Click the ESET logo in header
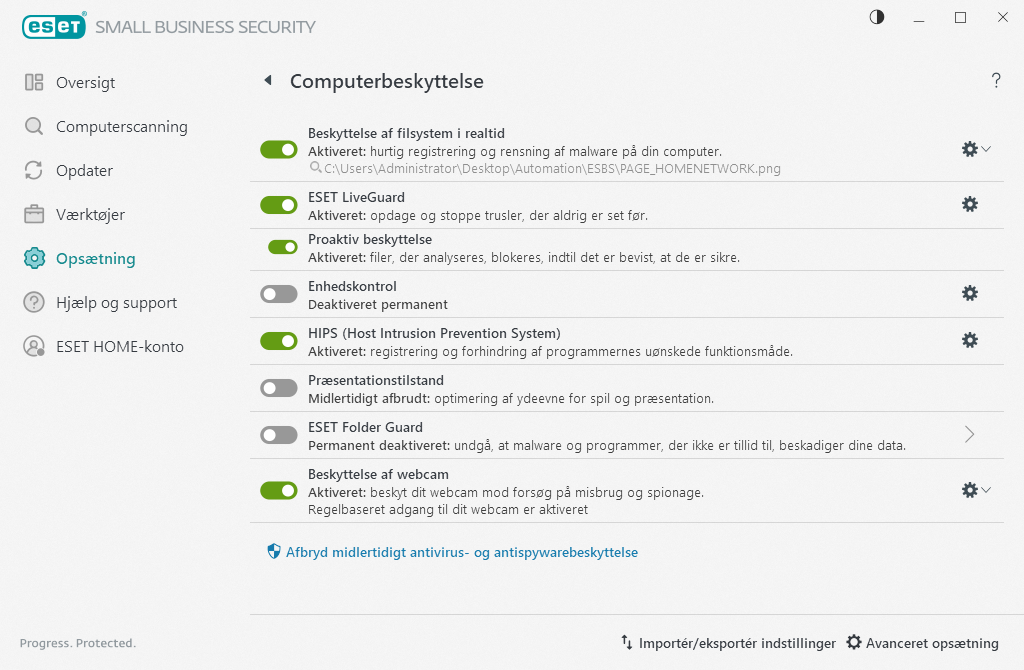This screenshot has width=1024, height=670. (54, 27)
